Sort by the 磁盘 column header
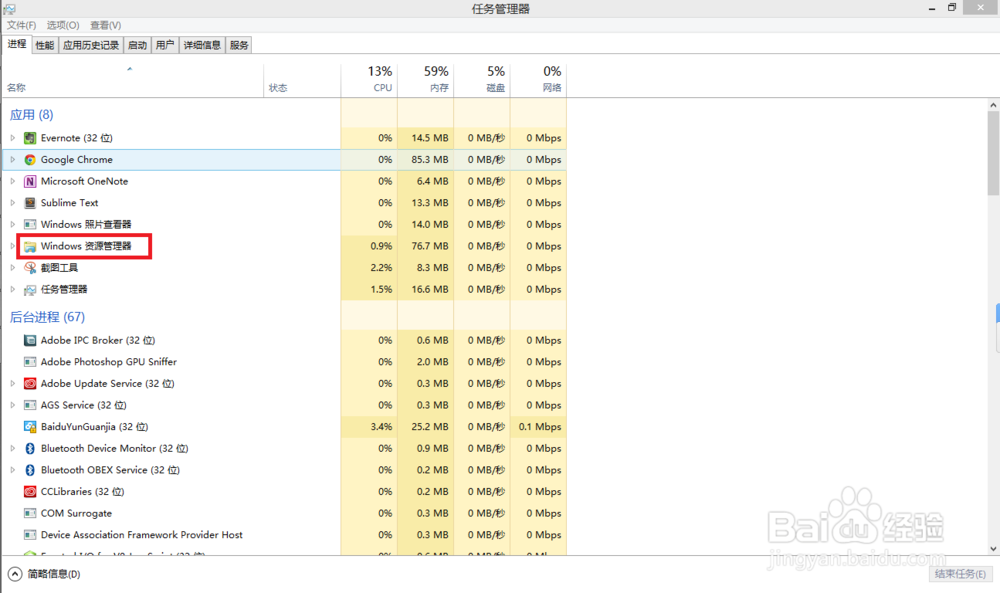Image resolution: width=1000 pixels, height=593 pixels. pos(482,80)
